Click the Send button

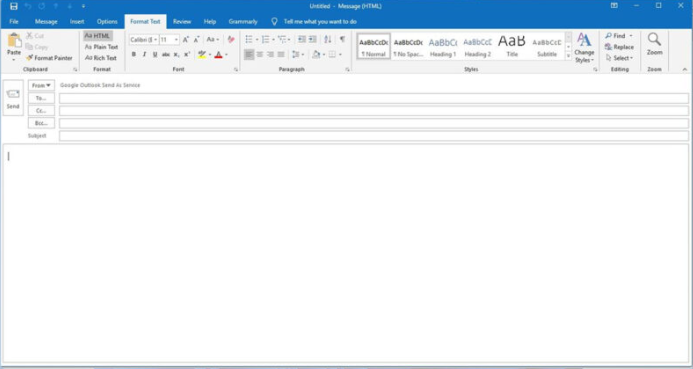click(x=13, y=98)
